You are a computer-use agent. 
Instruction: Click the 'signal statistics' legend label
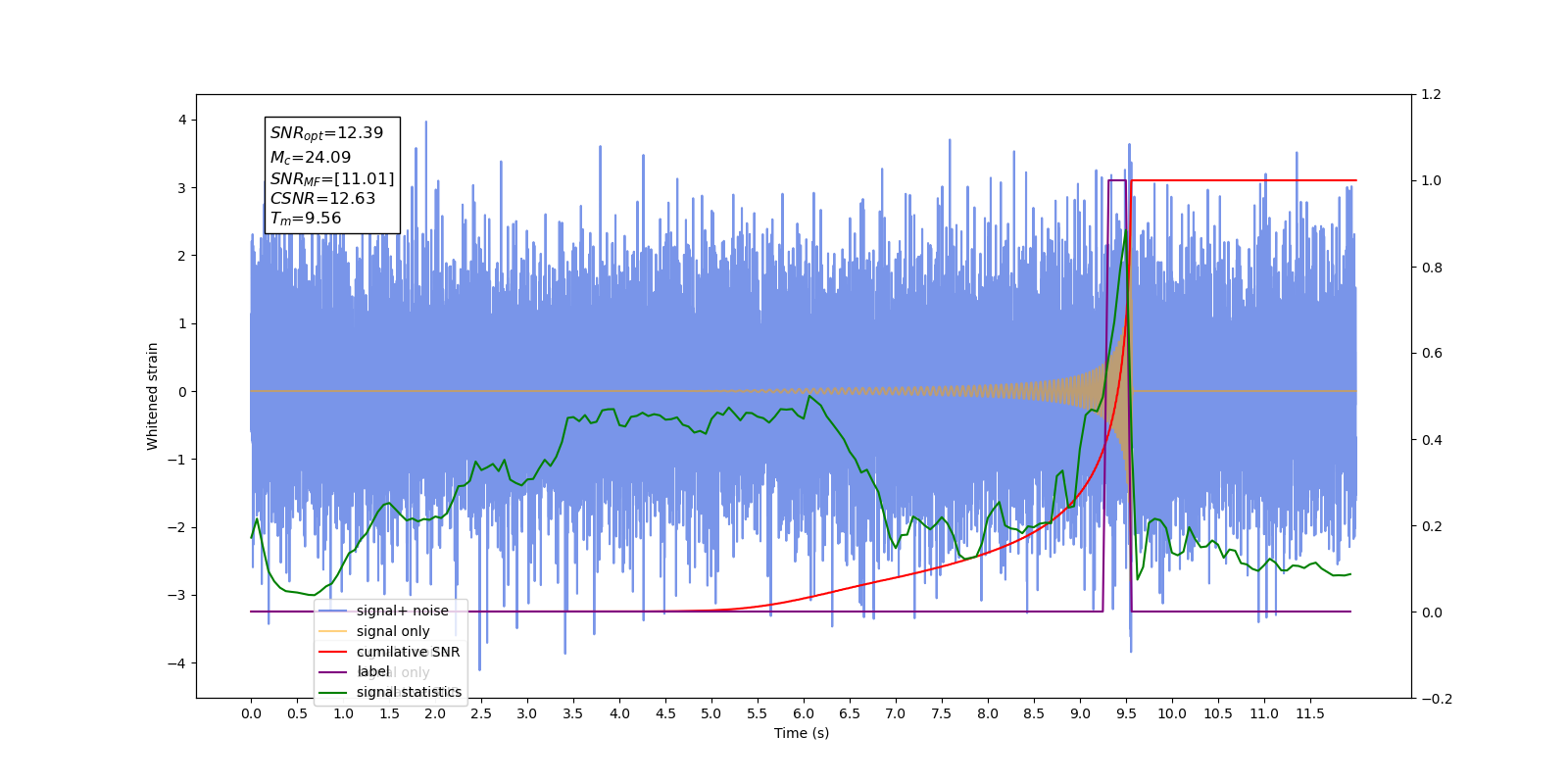[409, 692]
